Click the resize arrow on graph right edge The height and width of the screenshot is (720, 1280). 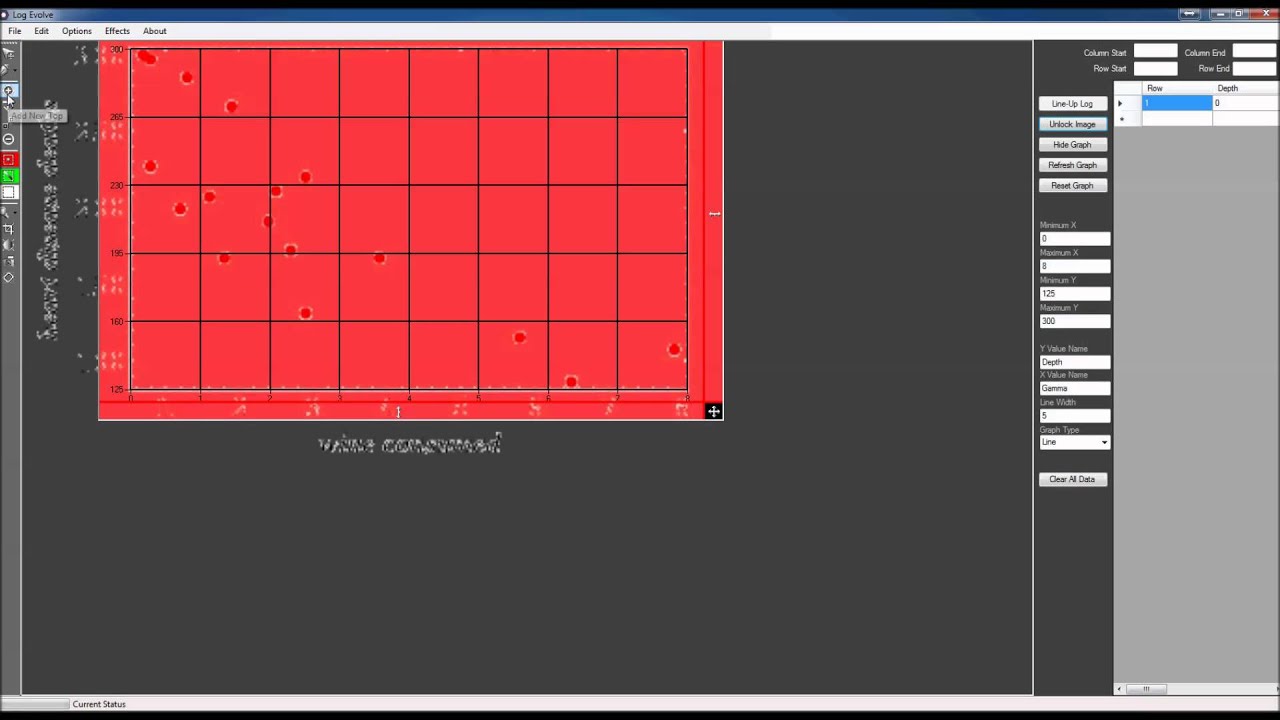pyautogui.click(x=714, y=213)
